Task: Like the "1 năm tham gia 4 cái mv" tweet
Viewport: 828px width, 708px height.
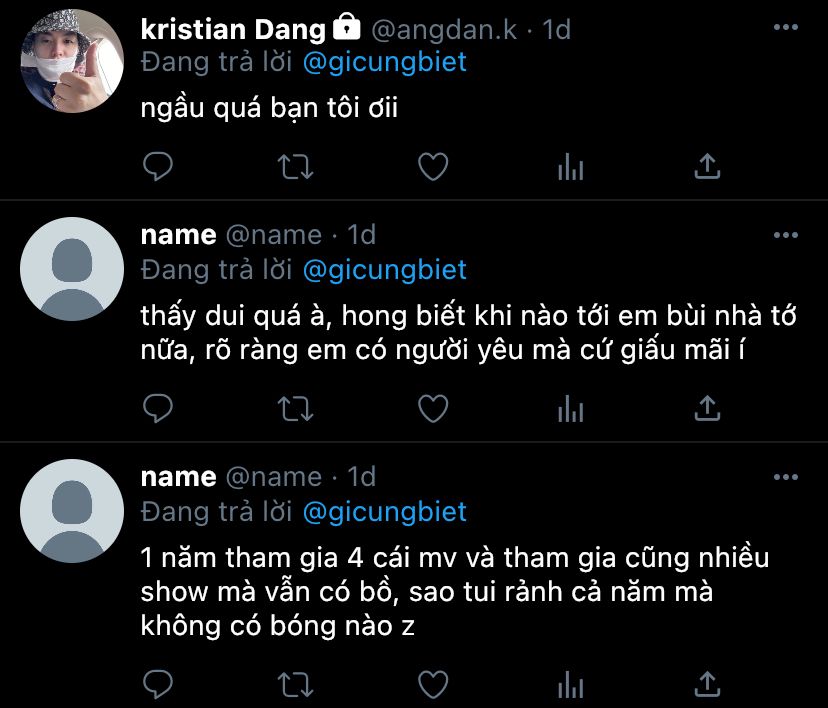Action: coord(432,683)
